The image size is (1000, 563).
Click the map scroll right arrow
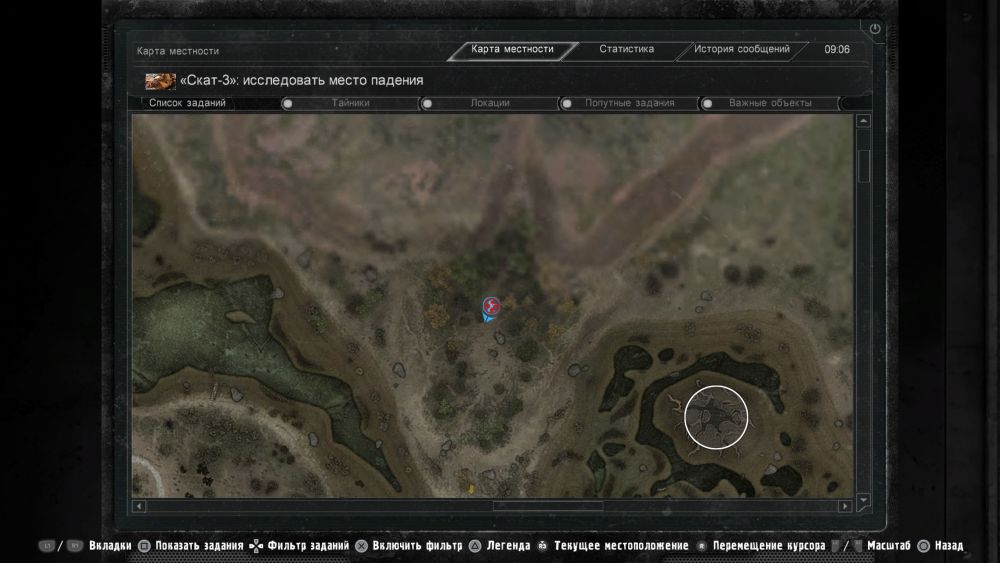point(845,506)
